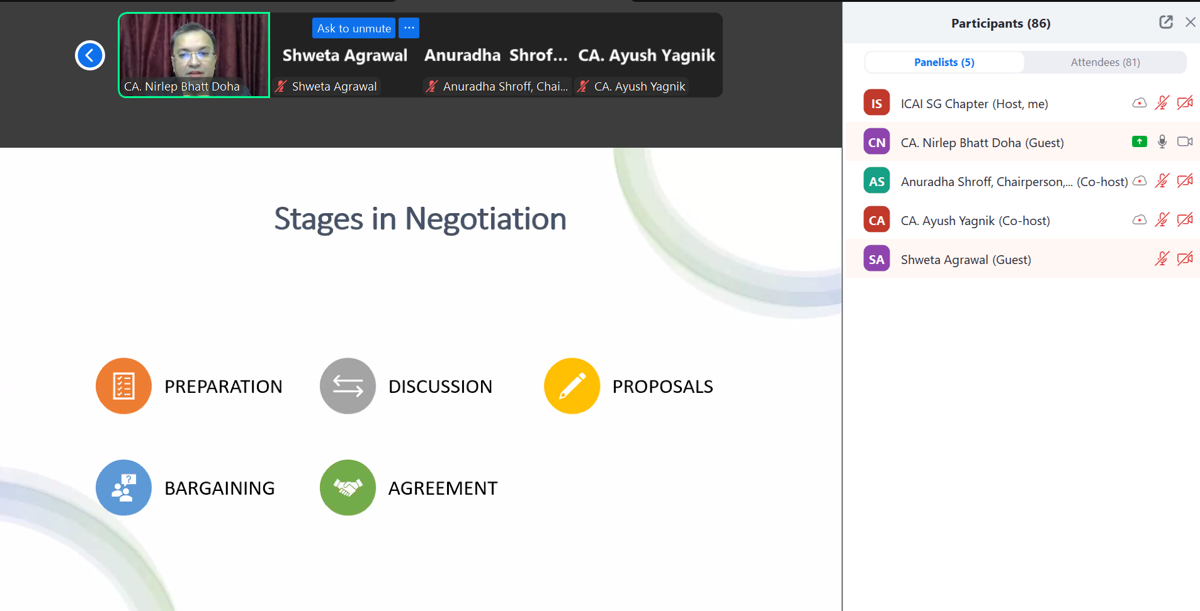Click the Ask to unmute button

point(354,28)
